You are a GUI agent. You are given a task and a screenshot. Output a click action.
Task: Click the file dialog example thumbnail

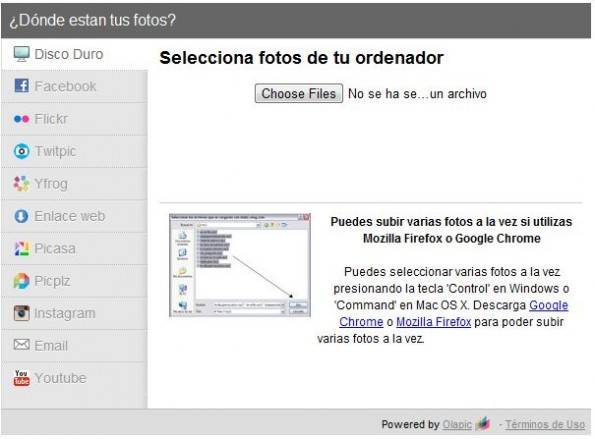point(240,265)
